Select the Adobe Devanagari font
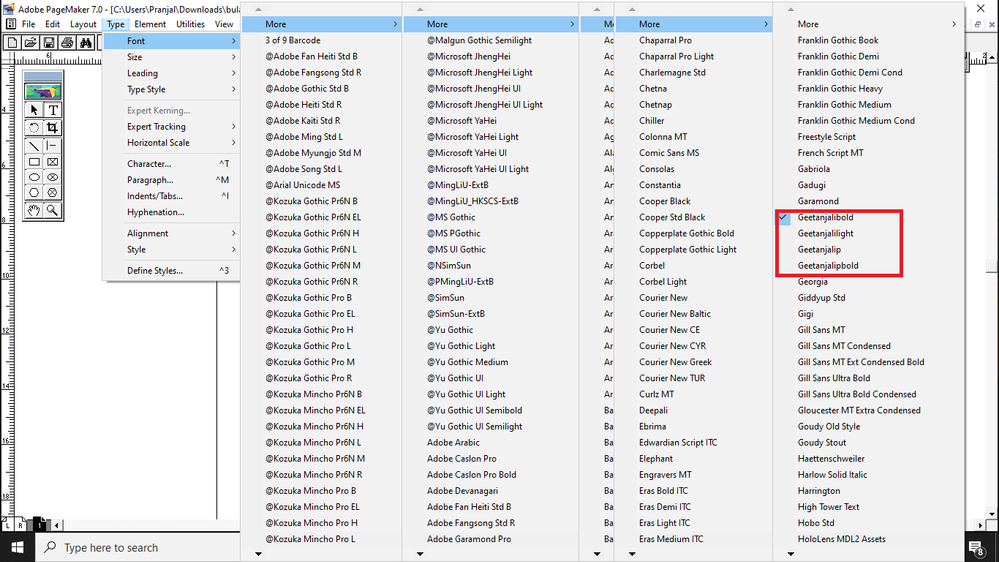999x562 pixels. (x=463, y=491)
